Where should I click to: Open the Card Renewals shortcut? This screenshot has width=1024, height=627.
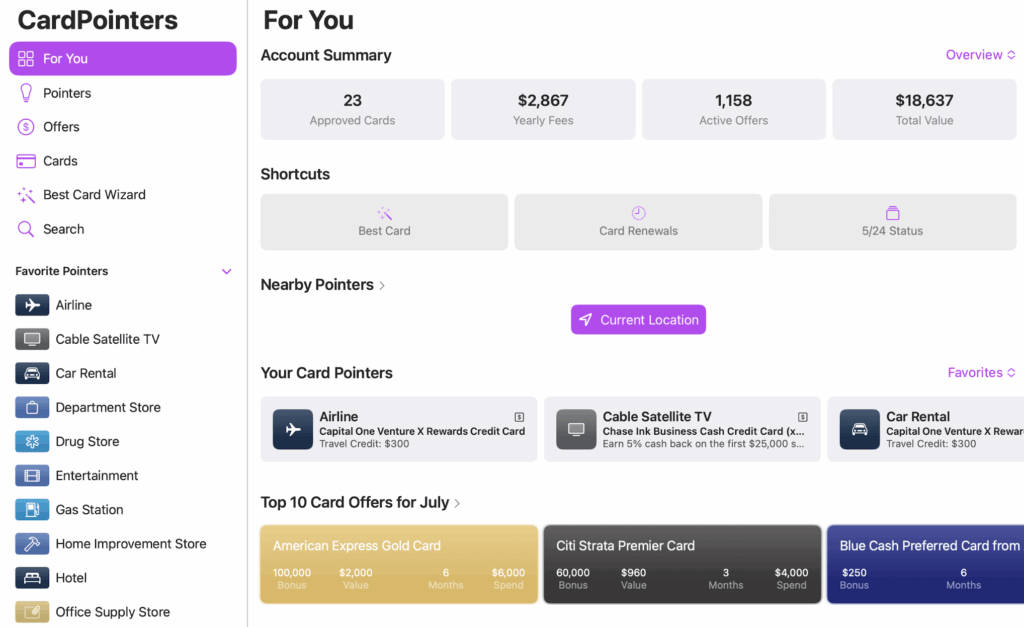click(638, 222)
